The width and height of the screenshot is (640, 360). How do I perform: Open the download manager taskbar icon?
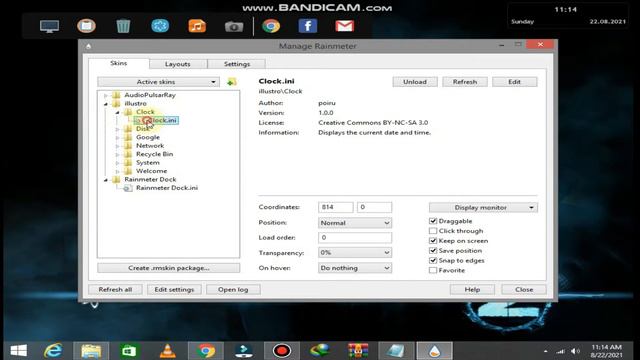pyautogui.click(x=244, y=351)
